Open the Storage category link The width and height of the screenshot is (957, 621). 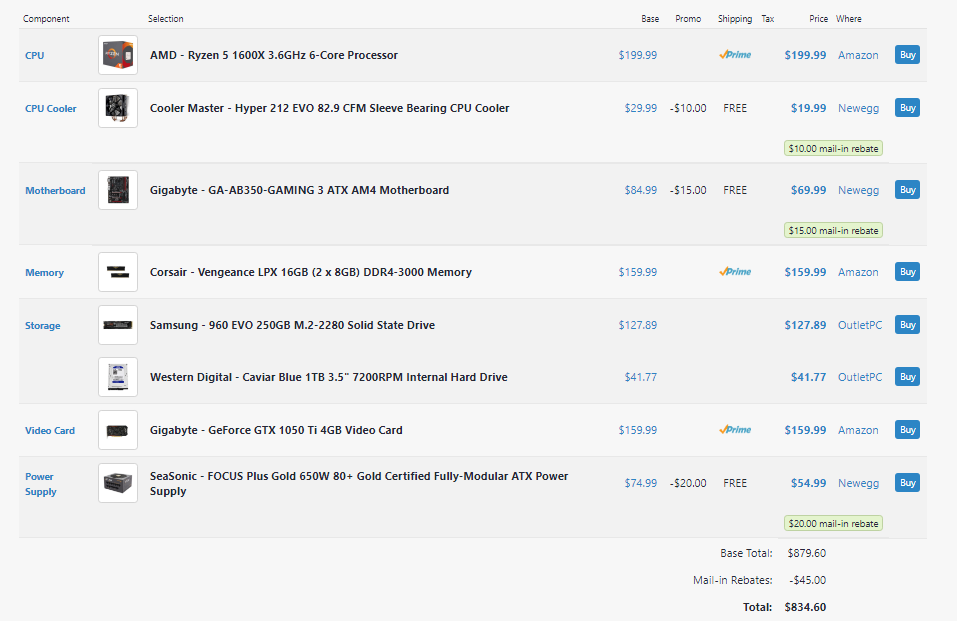pyautogui.click(x=43, y=325)
